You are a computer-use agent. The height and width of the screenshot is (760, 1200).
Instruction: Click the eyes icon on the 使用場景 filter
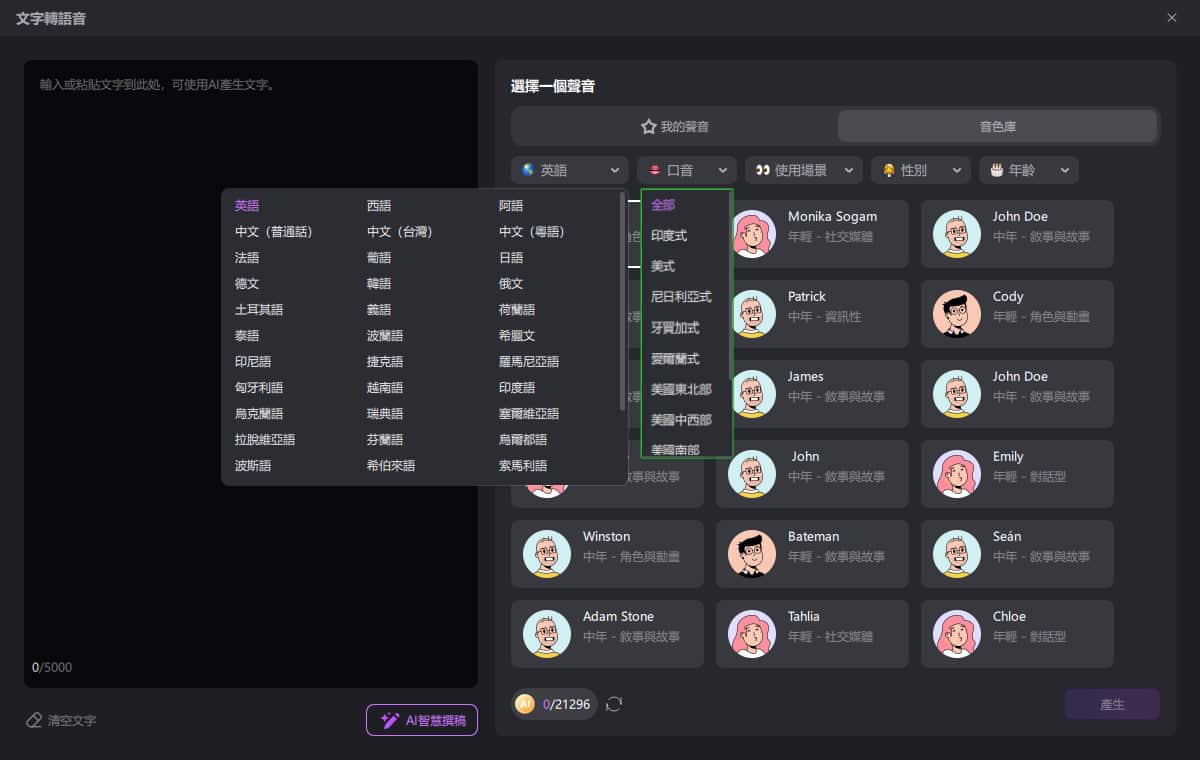pos(763,170)
